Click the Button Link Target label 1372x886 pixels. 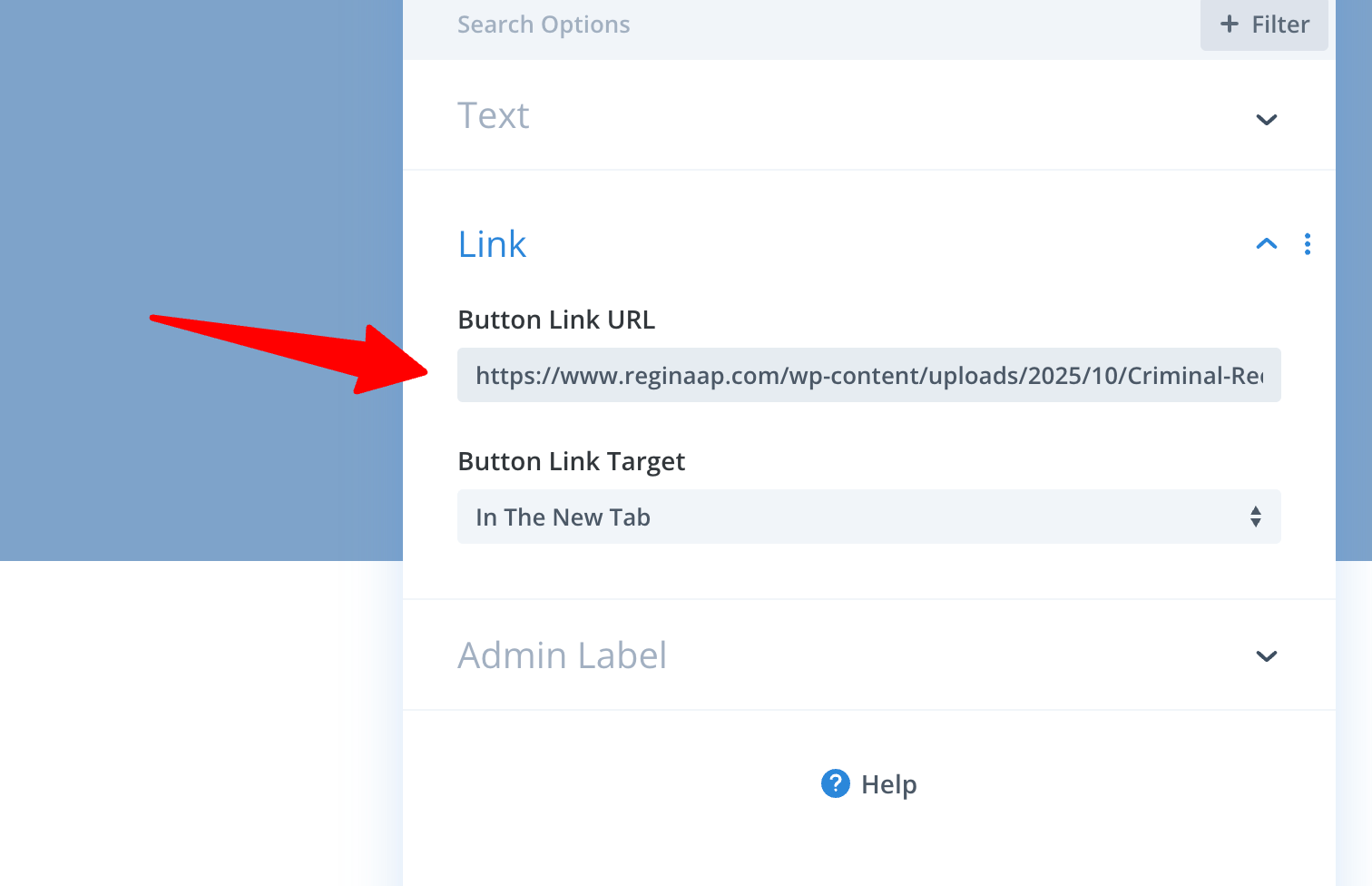point(571,461)
